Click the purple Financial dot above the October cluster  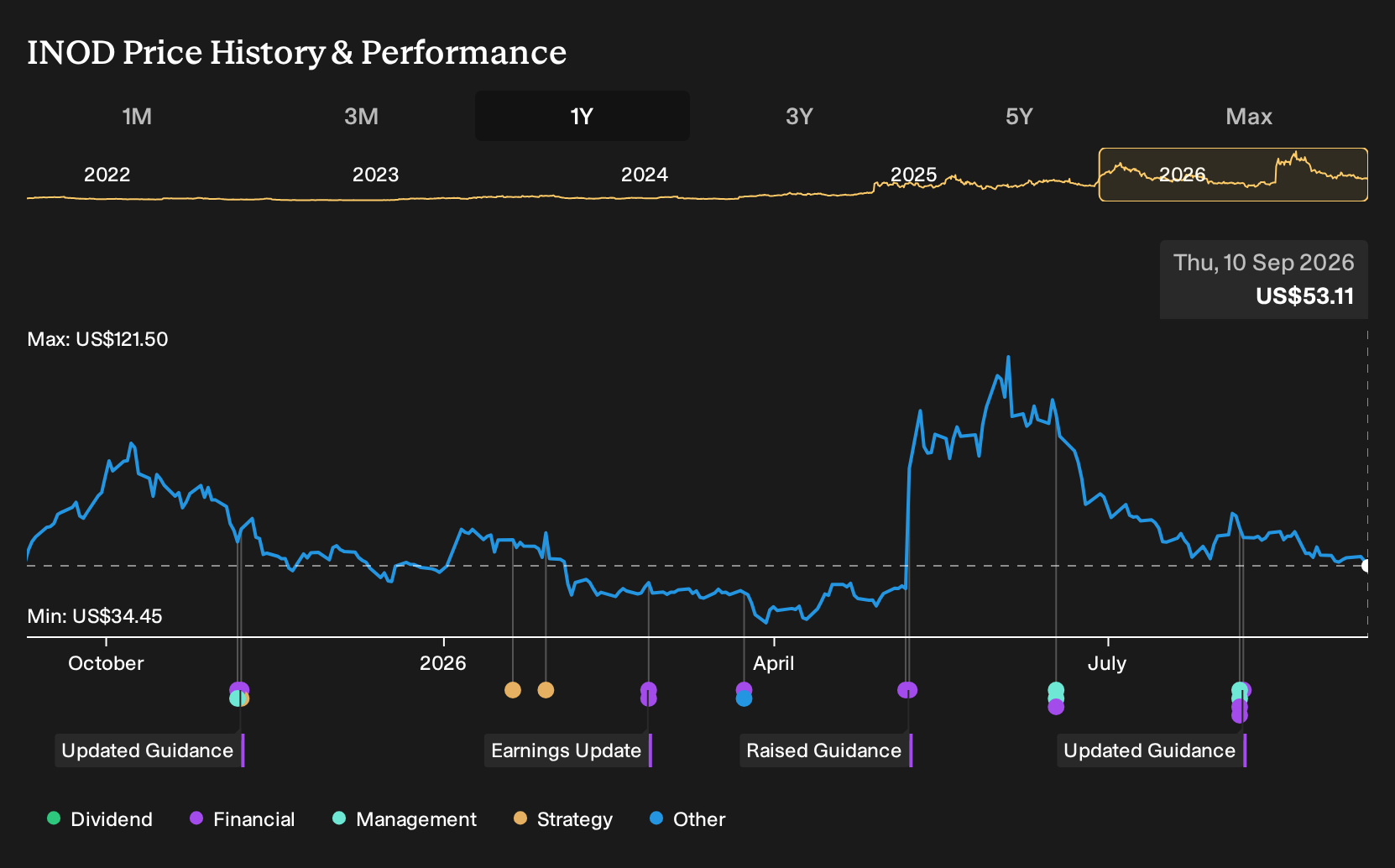pyautogui.click(x=241, y=690)
